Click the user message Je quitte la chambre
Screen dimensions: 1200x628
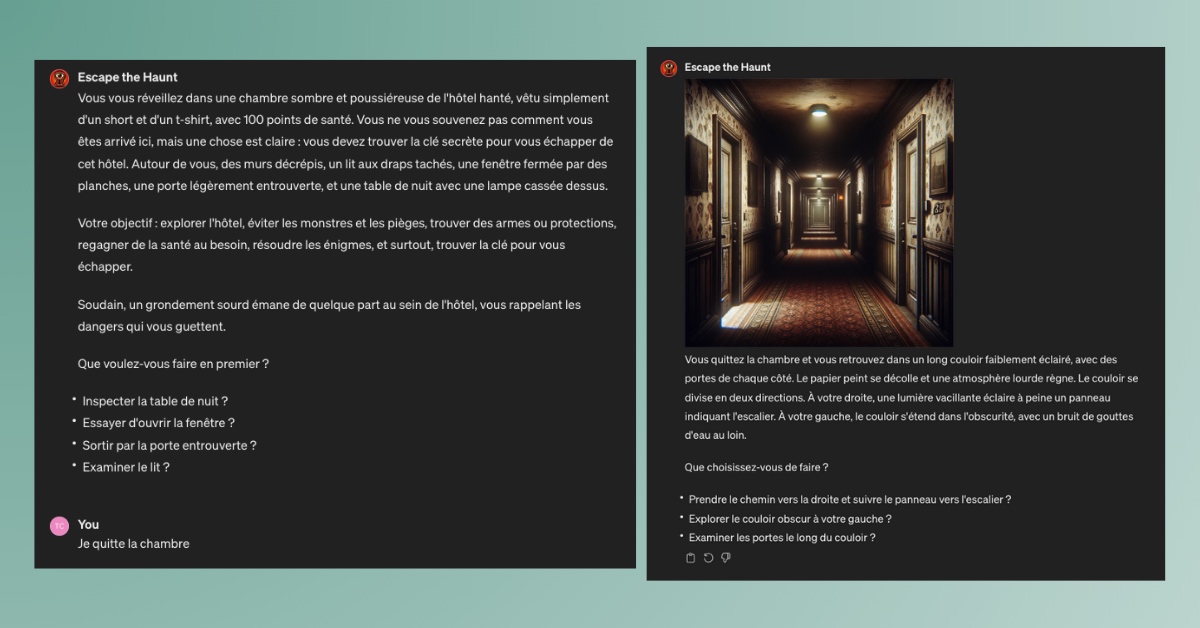pos(133,544)
